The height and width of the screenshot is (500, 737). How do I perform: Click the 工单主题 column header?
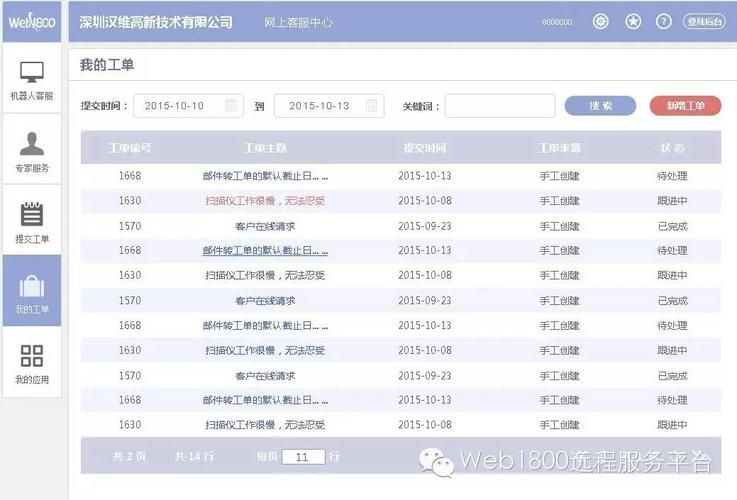266,148
